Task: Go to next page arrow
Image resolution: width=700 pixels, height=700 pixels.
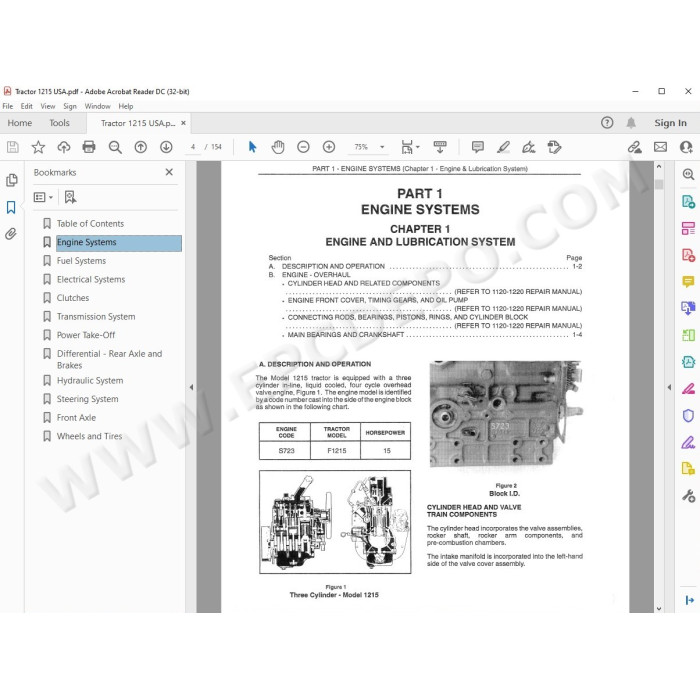Action: tap(166, 147)
